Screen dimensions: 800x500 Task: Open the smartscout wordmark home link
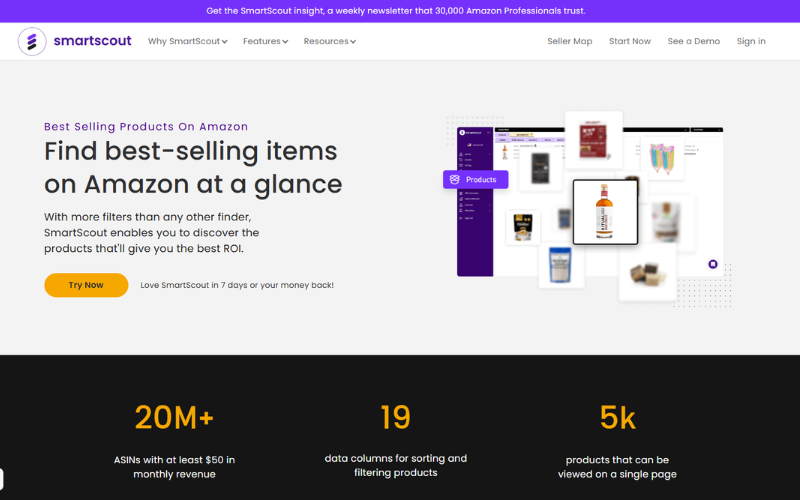click(x=92, y=41)
